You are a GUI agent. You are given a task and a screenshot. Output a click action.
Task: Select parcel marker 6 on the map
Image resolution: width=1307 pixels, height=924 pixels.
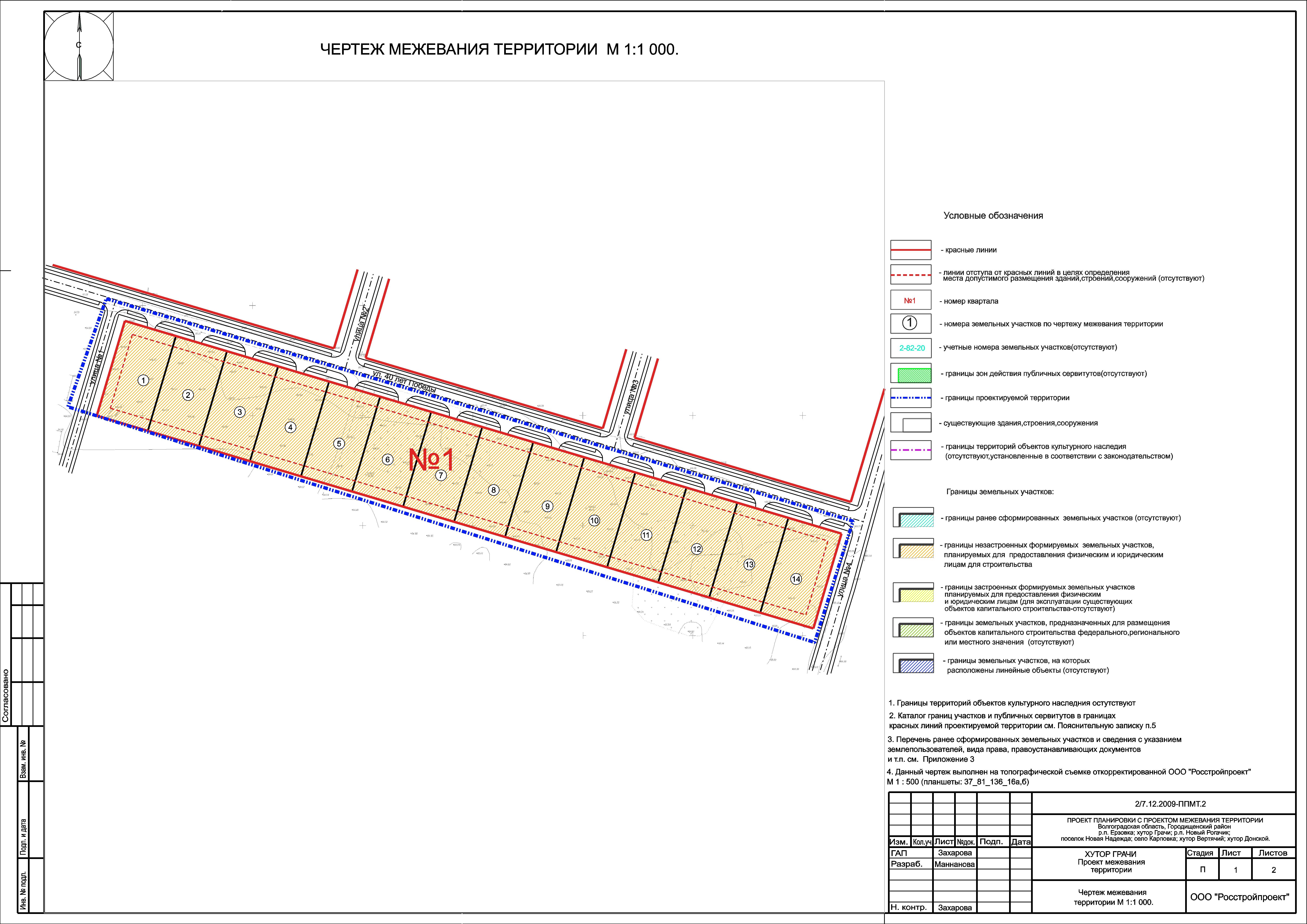tap(388, 459)
